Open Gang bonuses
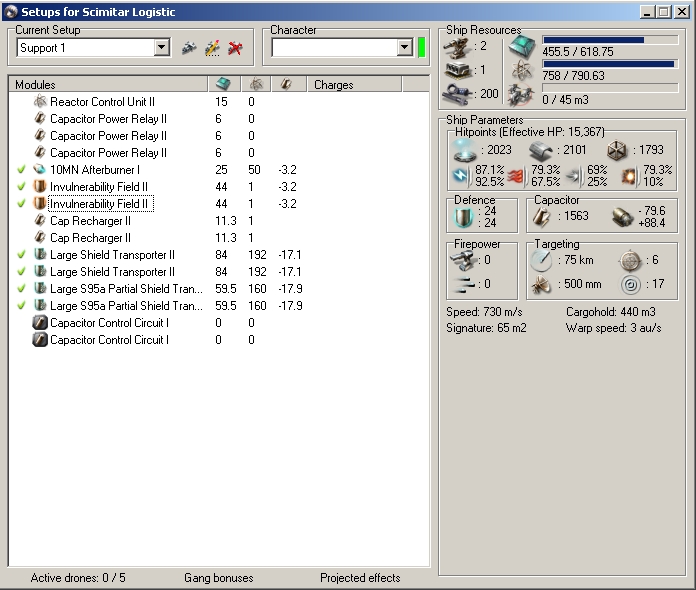This screenshot has height=590, width=696. click(x=218, y=578)
